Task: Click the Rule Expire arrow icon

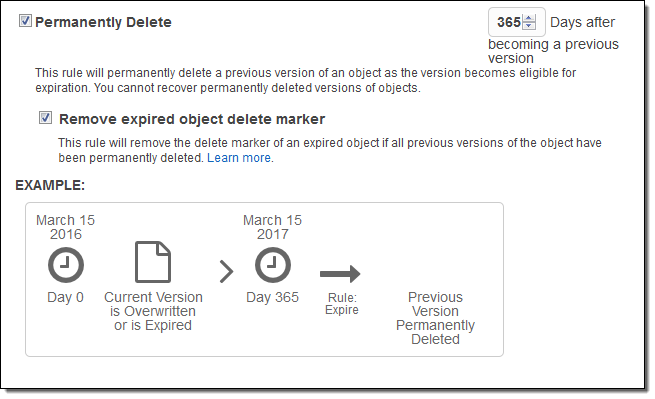Action: pos(340,274)
